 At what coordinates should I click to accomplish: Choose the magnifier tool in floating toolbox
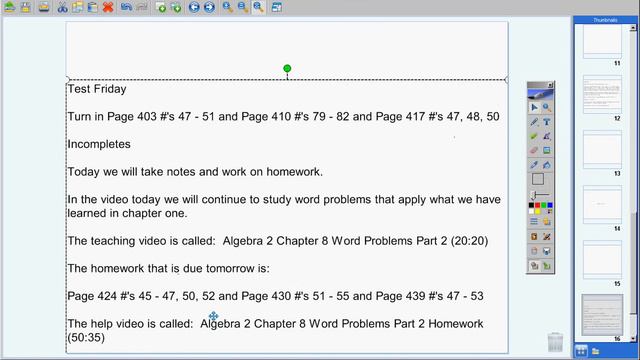547,107
